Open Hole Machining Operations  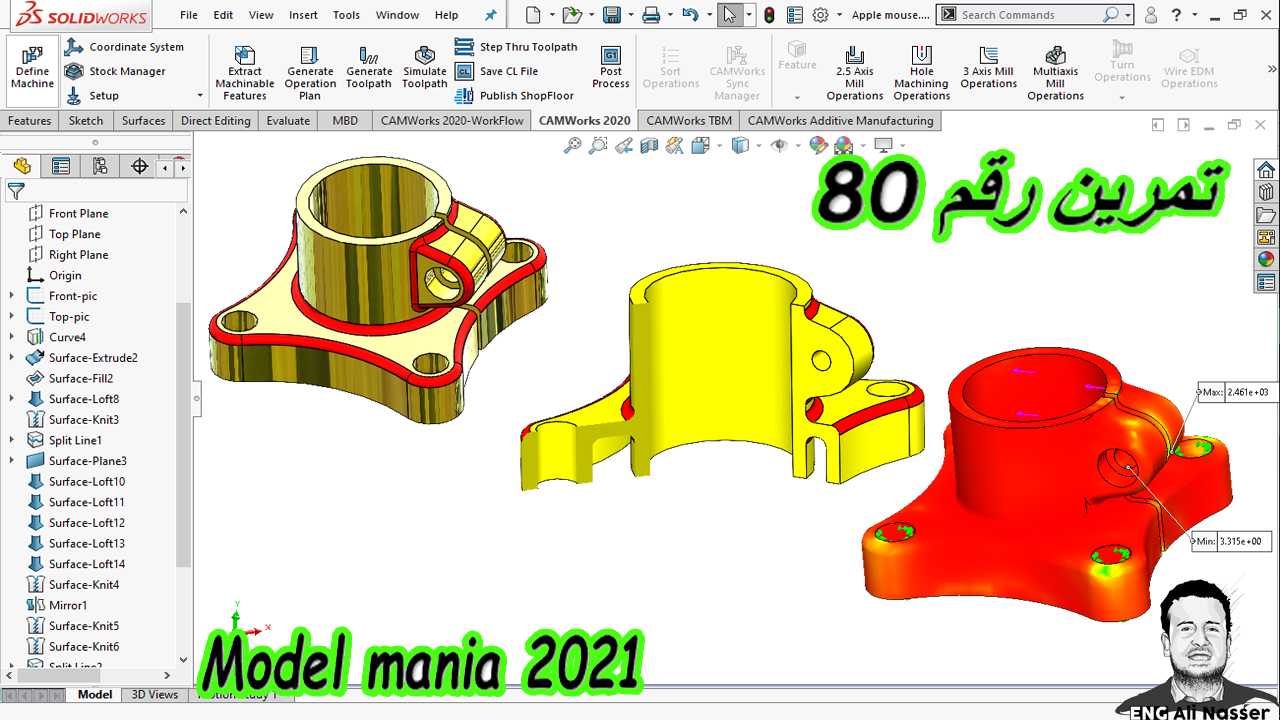pos(922,72)
